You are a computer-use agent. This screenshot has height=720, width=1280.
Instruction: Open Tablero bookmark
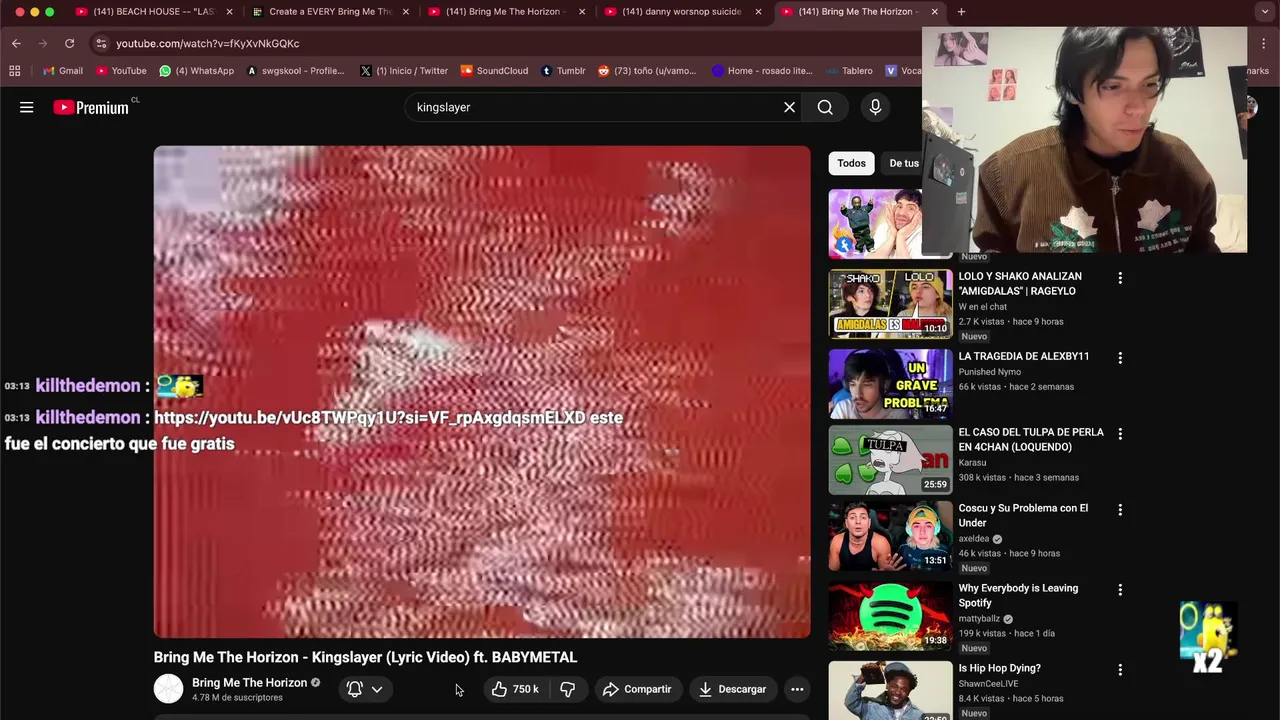[x=850, y=71]
